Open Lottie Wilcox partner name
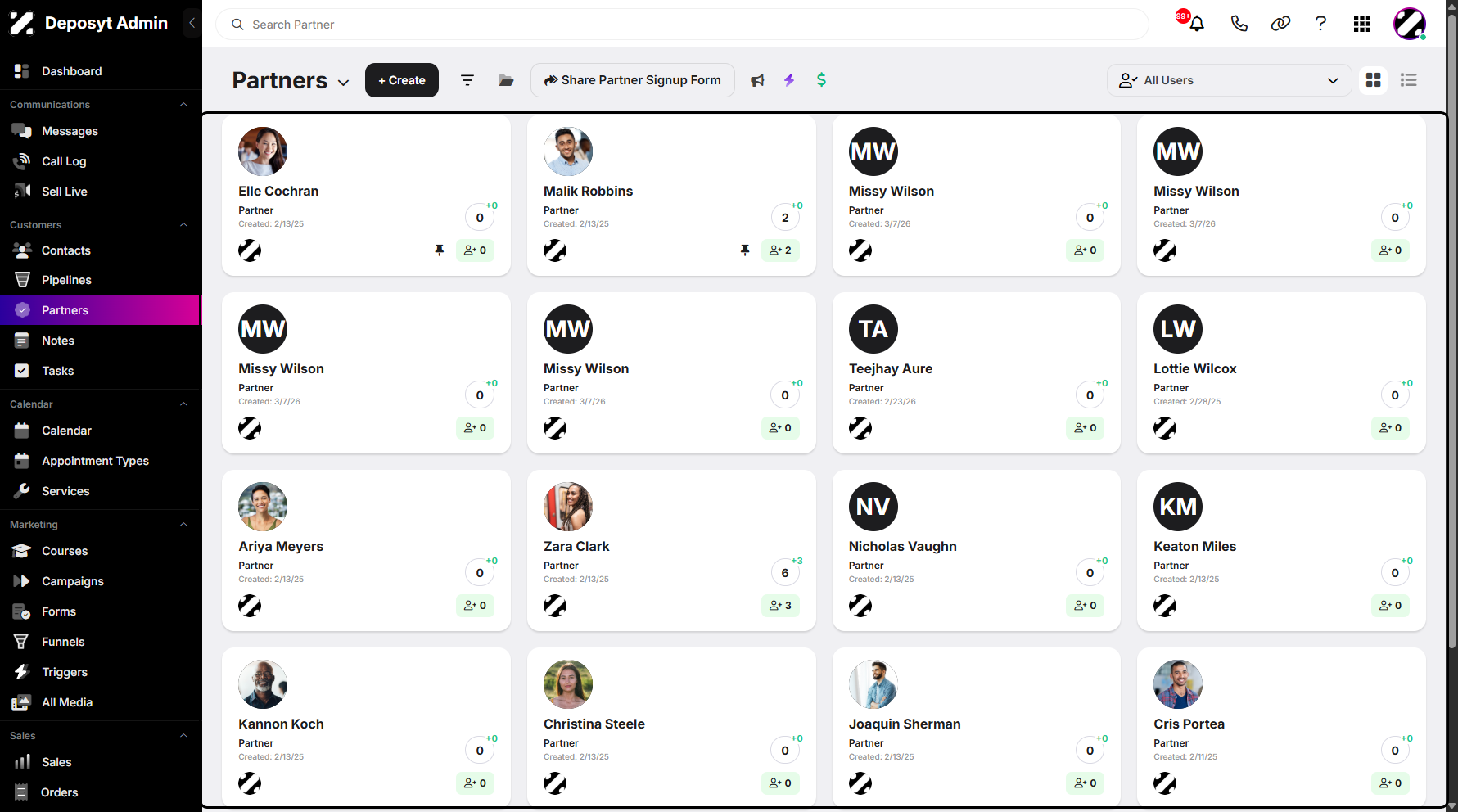 (x=1195, y=369)
